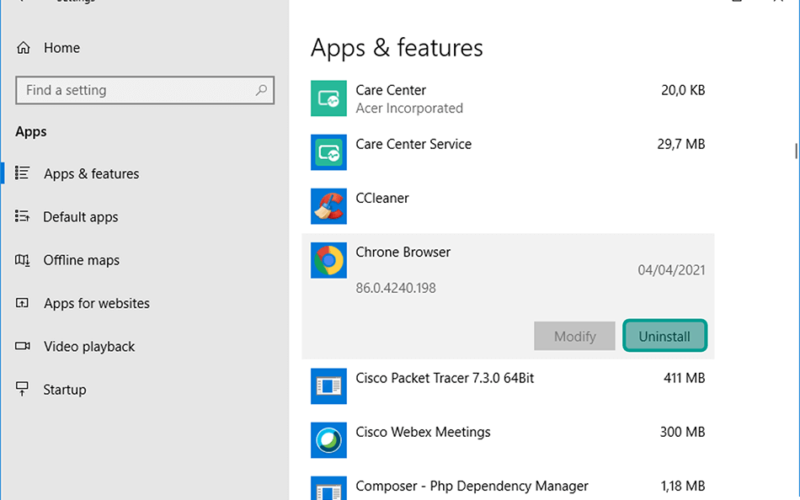Click the Care Center app icon

[x=329, y=98]
